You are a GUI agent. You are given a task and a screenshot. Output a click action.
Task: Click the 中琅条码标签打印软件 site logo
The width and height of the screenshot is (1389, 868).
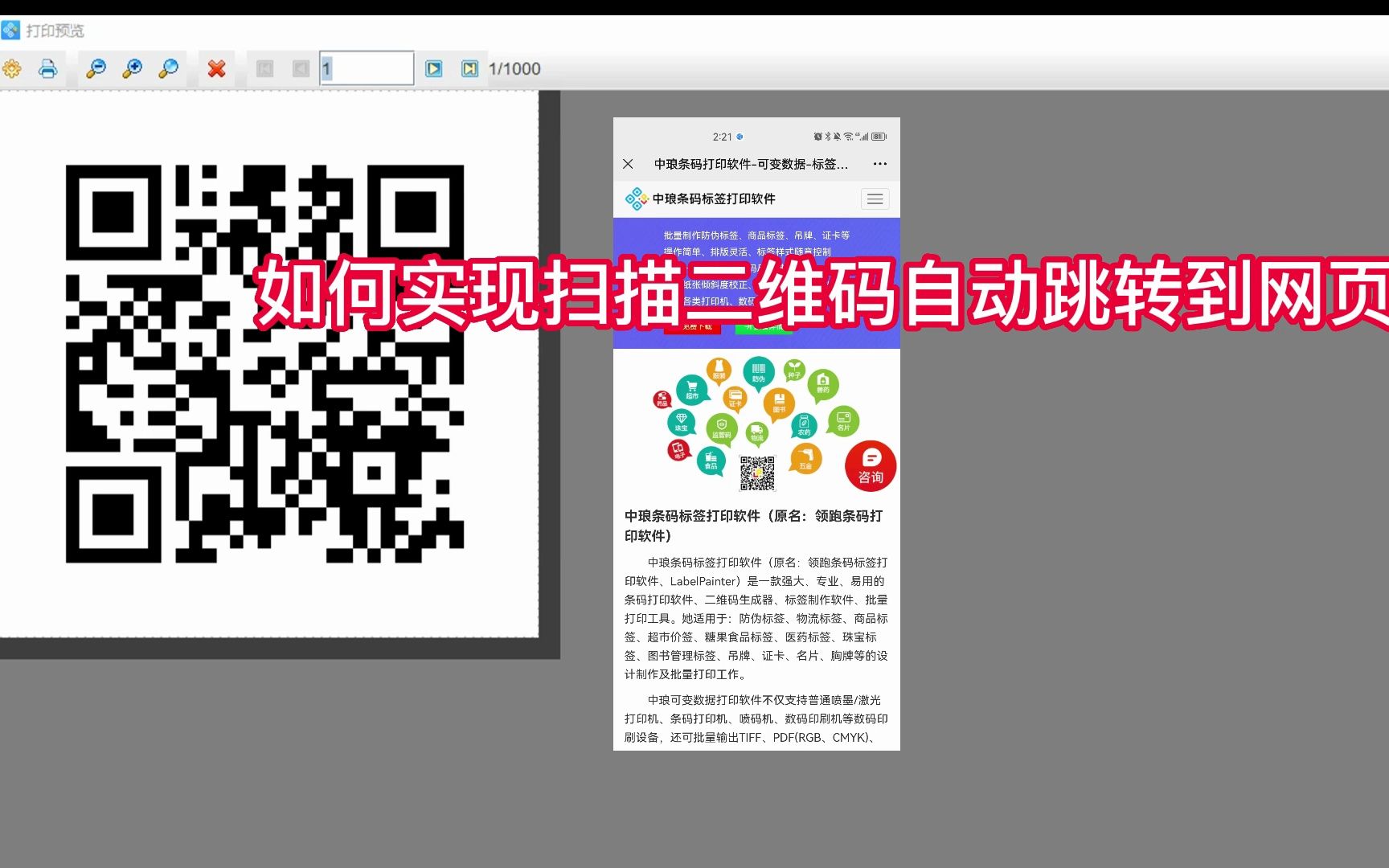(700, 199)
